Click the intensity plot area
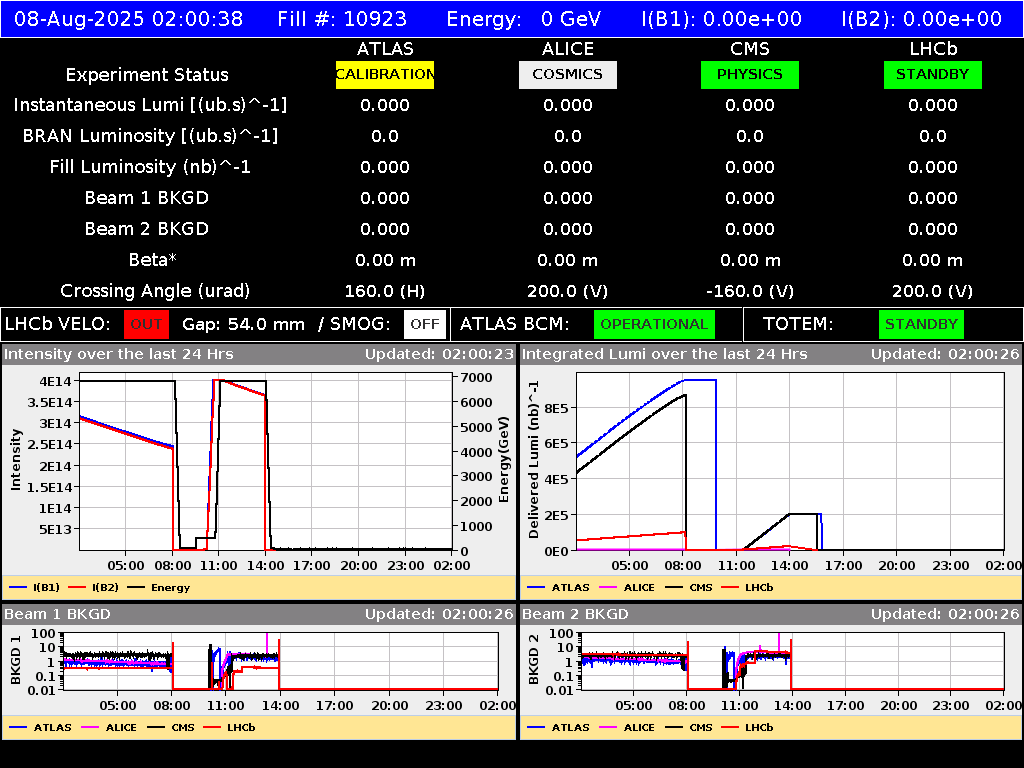The width and height of the screenshot is (1024, 768). [266, 462]
